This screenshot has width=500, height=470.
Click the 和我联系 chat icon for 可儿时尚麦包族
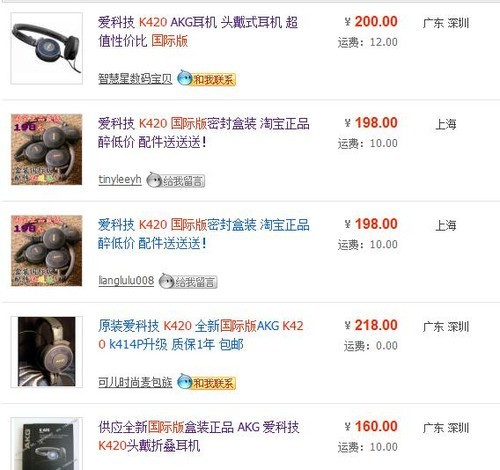206,382
